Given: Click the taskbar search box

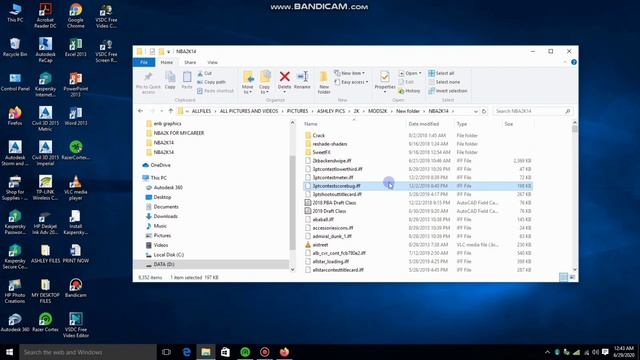Looking at the screenshot, I should click(88, 352).
